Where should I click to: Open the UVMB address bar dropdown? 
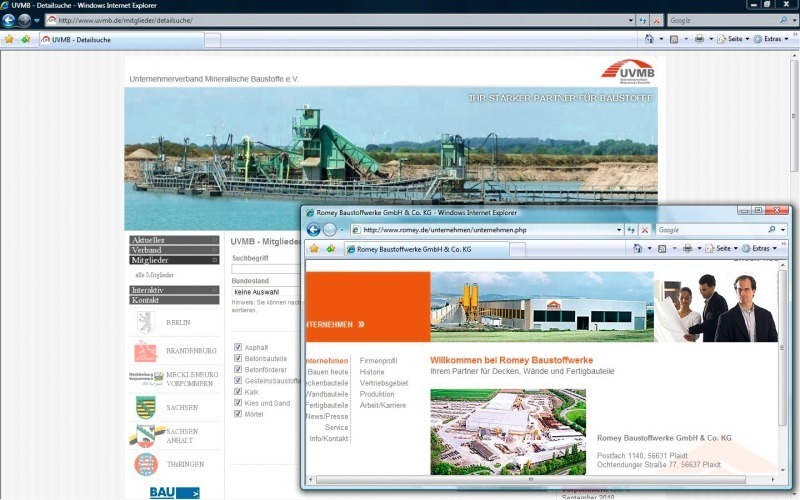[x=631, y=20]
